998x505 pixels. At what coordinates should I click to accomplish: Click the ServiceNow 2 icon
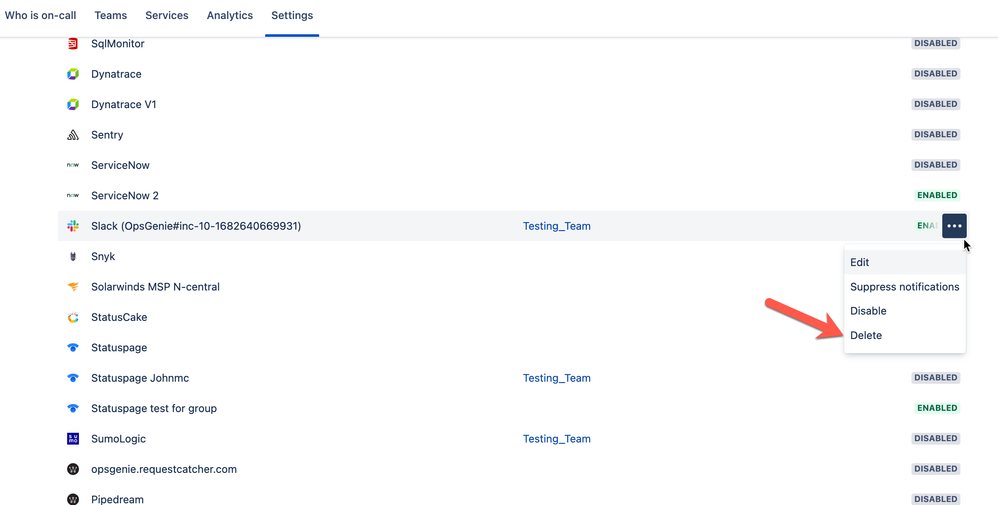coord(73,196)
